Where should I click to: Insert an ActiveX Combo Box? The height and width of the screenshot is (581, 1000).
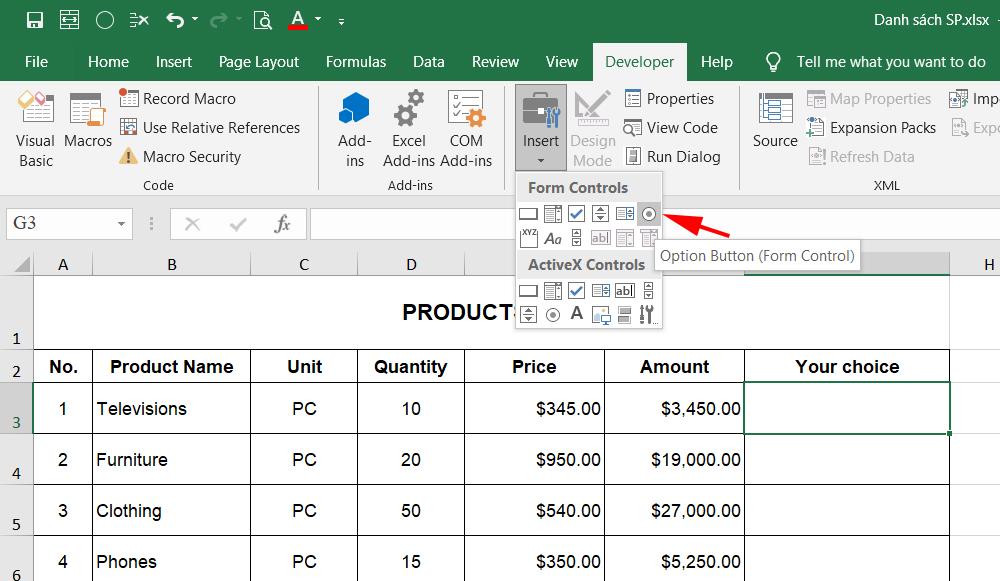(553, 291)
